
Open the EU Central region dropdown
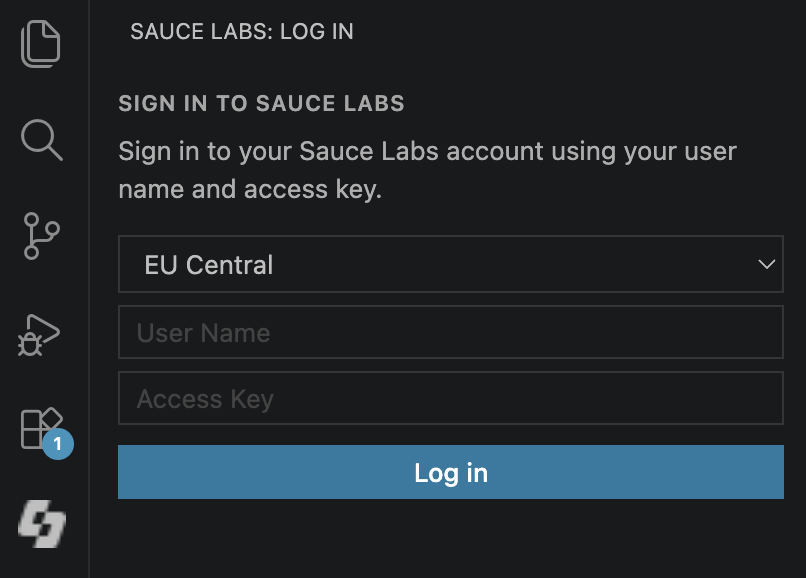[451, 264]
